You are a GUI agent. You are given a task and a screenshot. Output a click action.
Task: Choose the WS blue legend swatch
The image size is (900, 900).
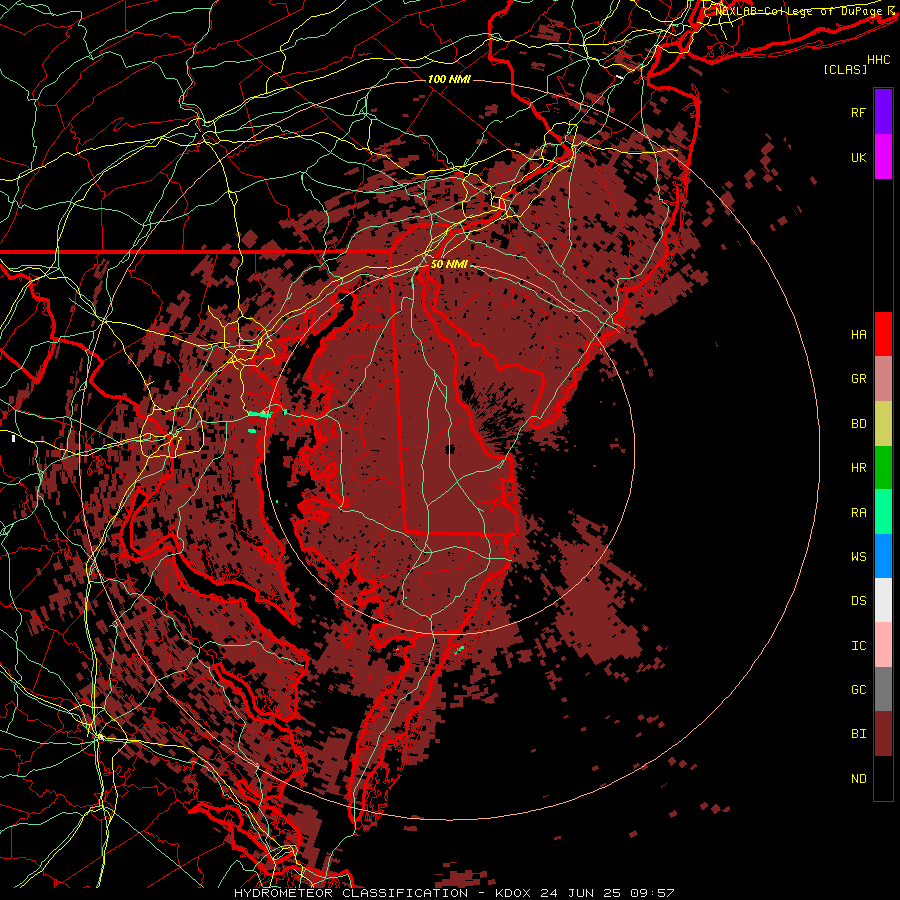883,556
